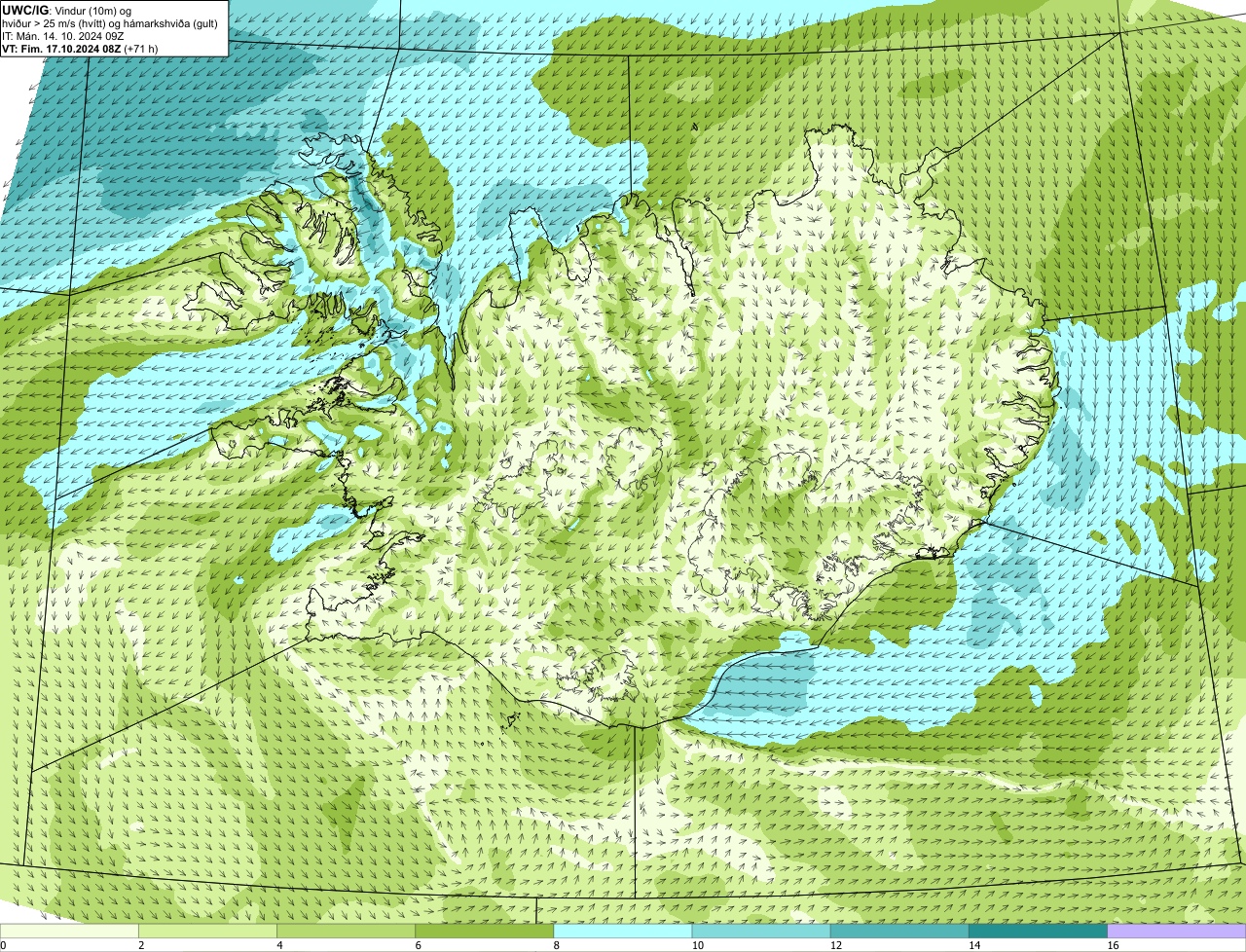The height and width of the screenshot is (952, 1246).
Task: Select the 8–10 m/s light cyan legend swatch
Action: [x=623, y=932]
